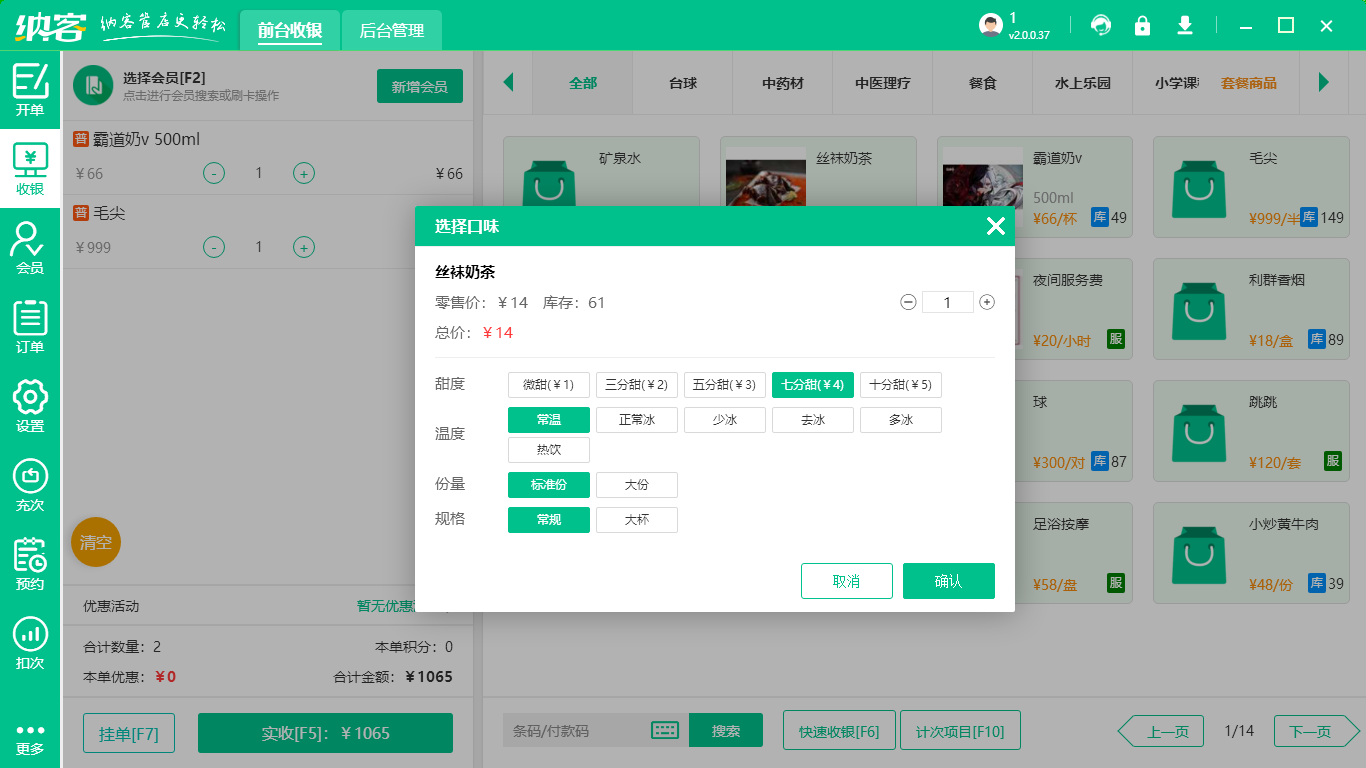Switch the 规格 to 大杯
This screenshot has width=1366, height=768.
[x=636, y=519]
